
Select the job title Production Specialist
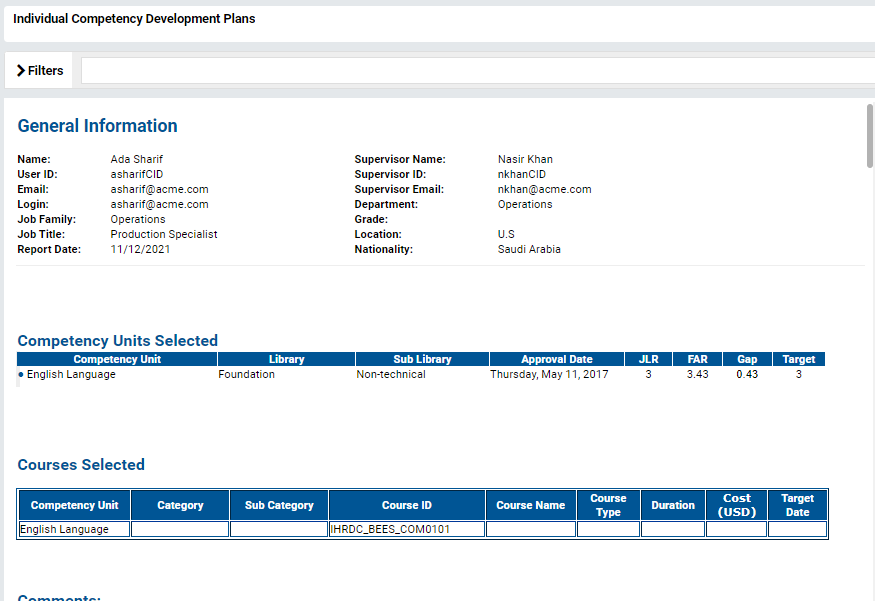click(x=164, y=234)
